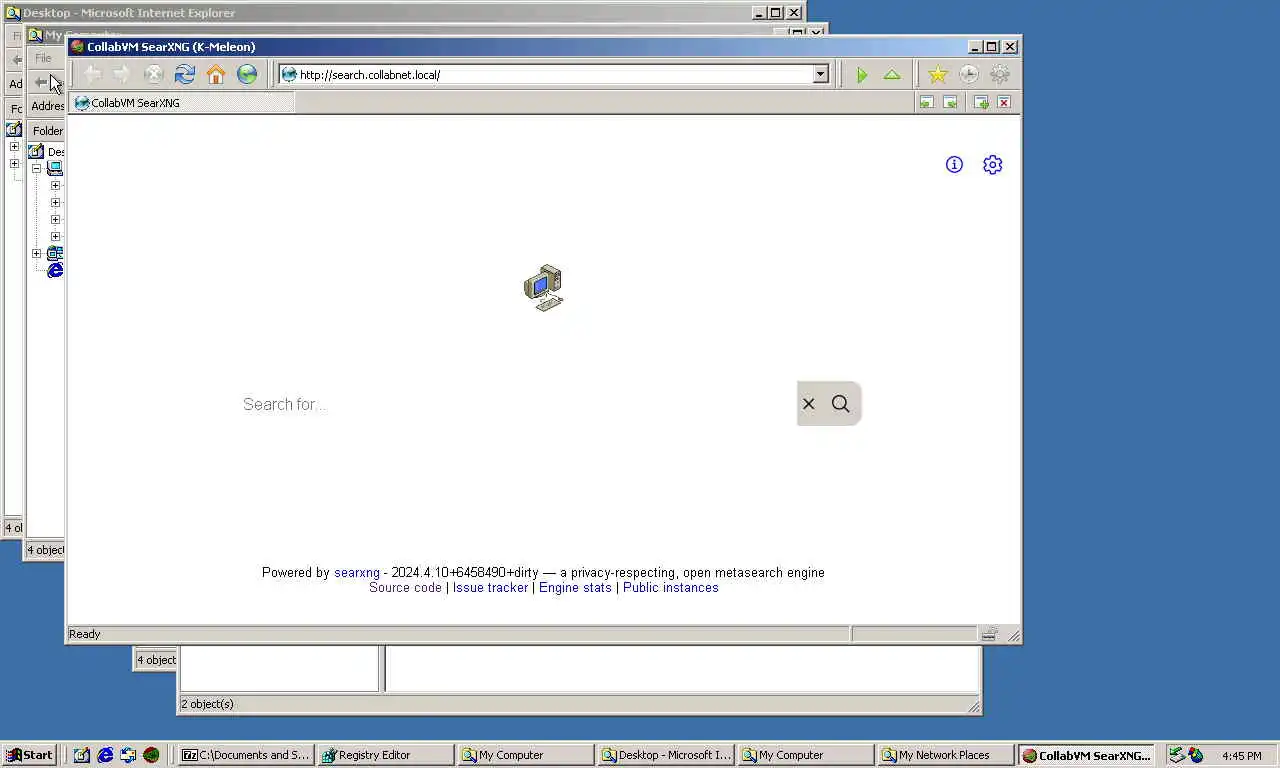Click the Back arrow in K-Meleon toolbar
The width and height of the screenshot is (1280, 768).
92,74
